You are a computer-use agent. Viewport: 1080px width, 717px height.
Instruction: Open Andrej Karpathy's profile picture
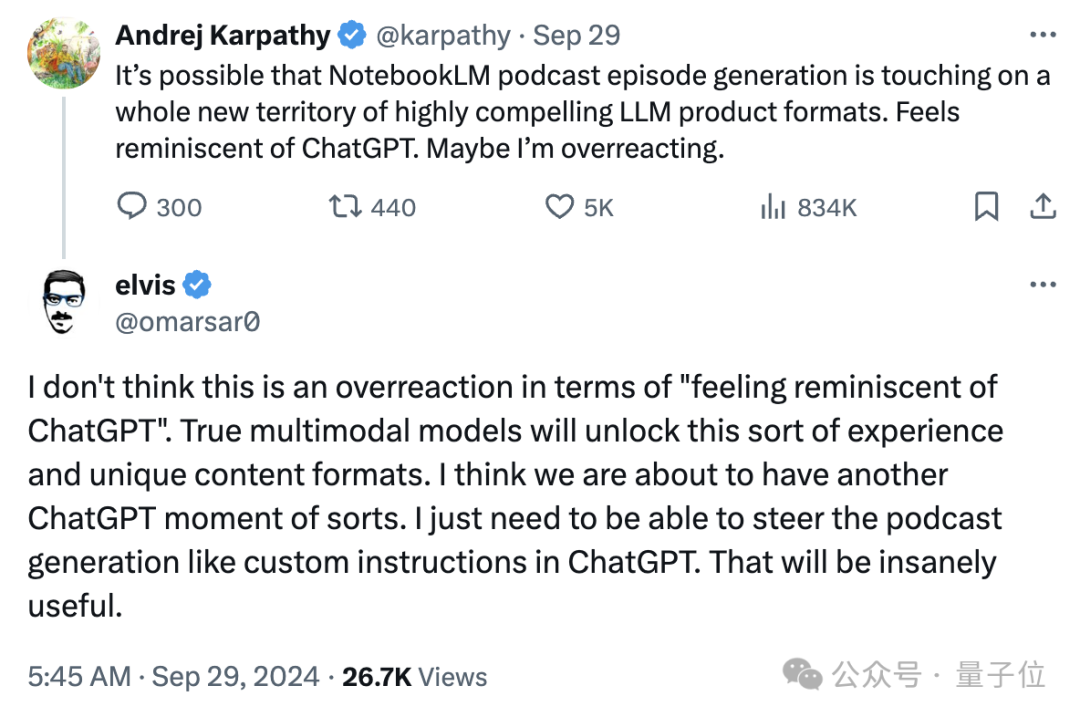tap(63, 53)
